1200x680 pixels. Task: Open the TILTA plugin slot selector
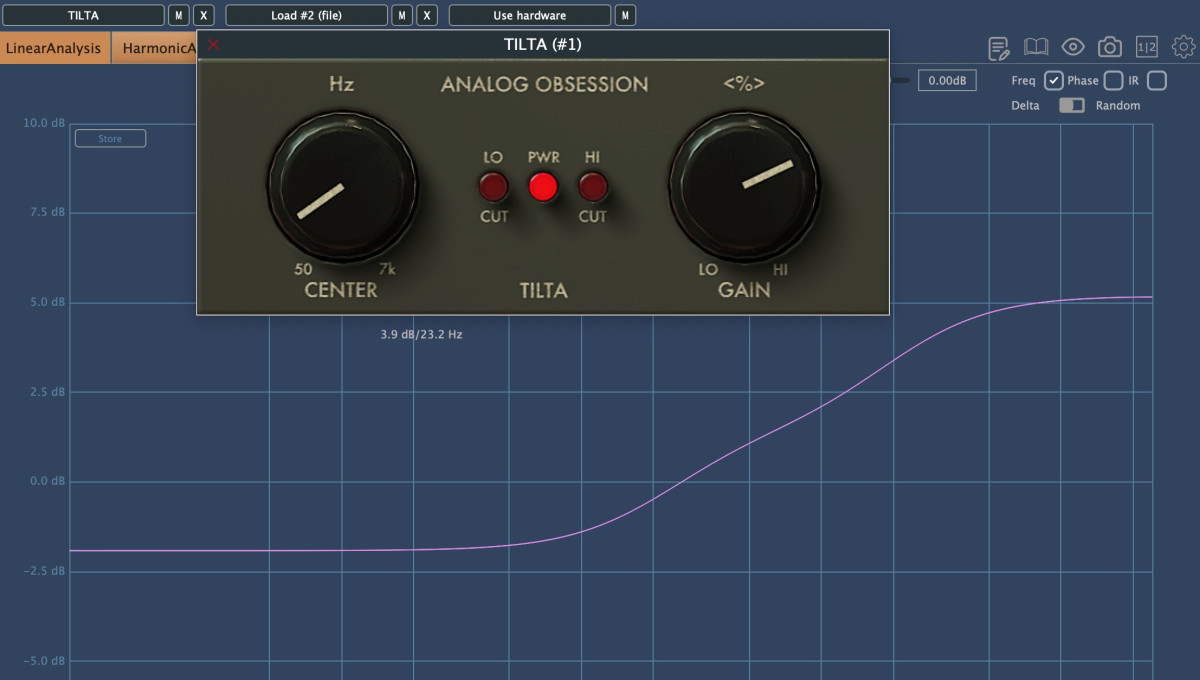(x=83, y=15)
